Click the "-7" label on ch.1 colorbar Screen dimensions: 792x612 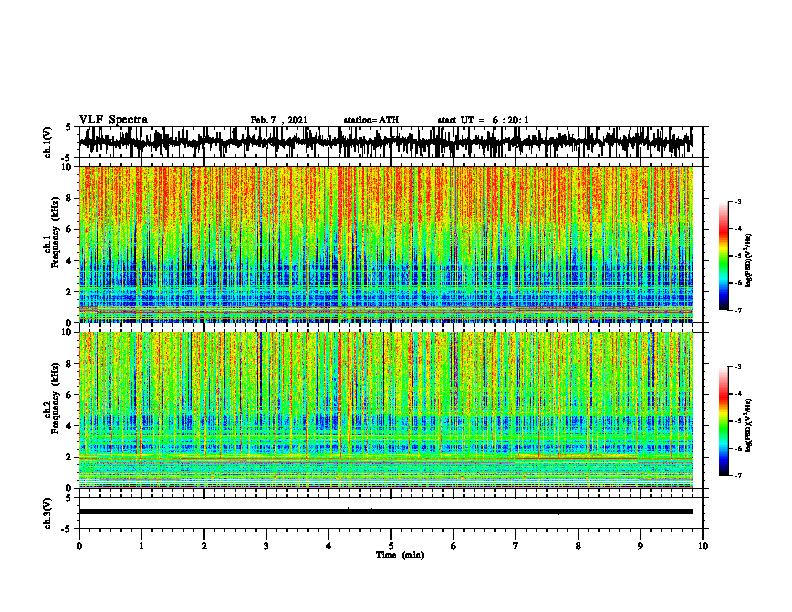click(x=738, y=310)
